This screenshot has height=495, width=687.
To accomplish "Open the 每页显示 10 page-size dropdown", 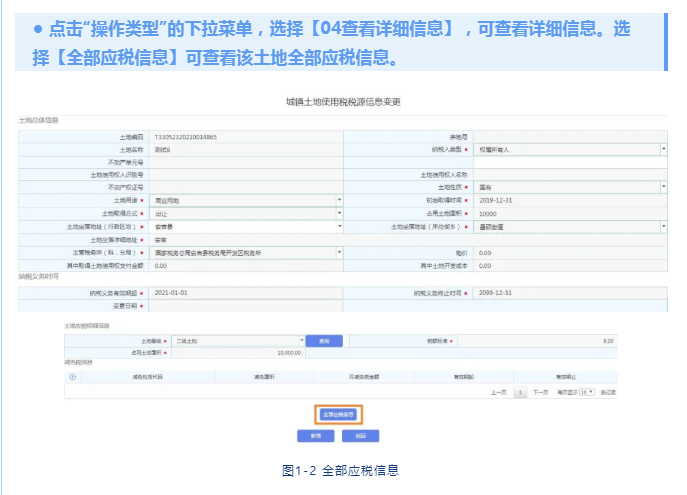I will (587, 392).
